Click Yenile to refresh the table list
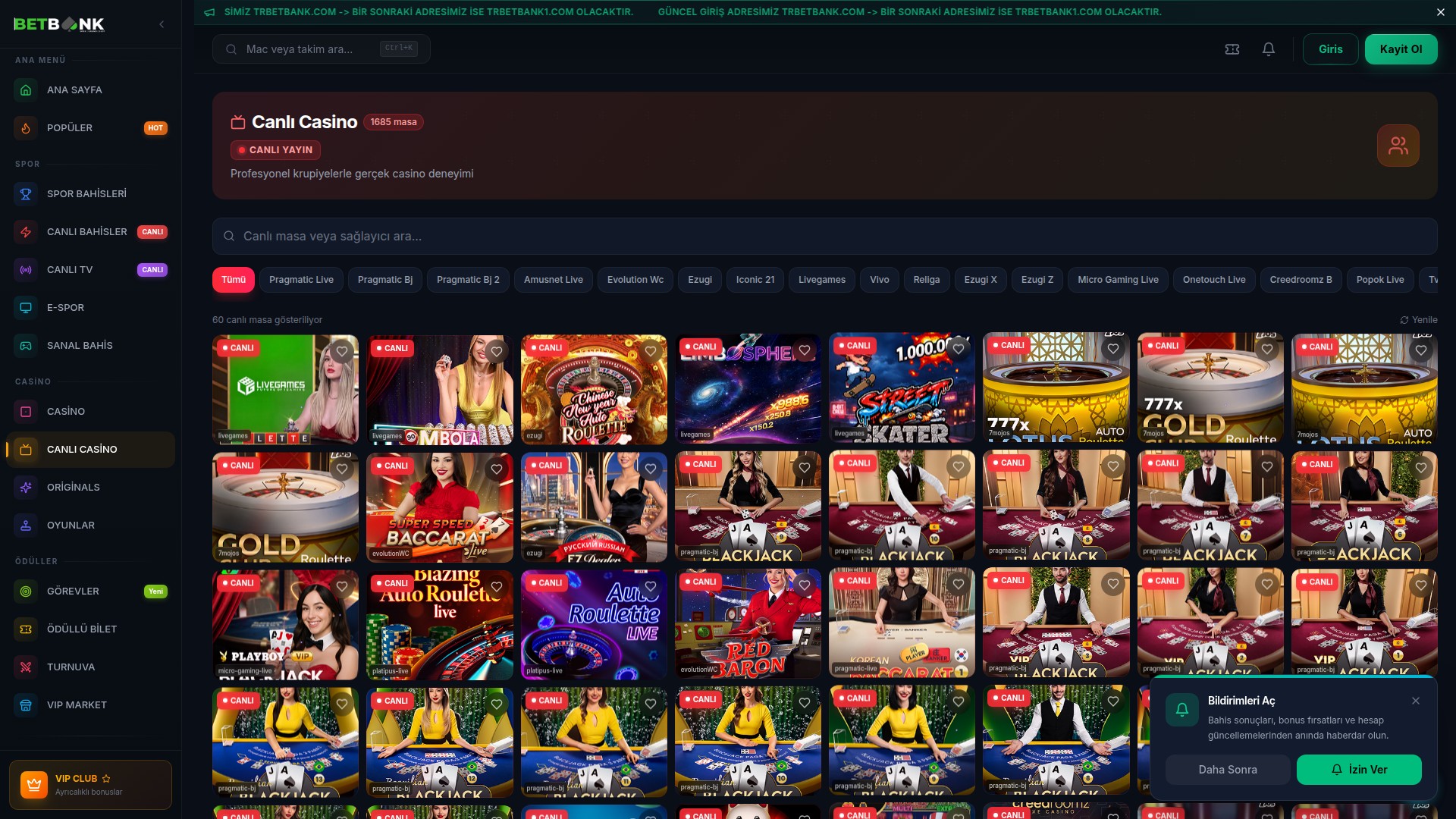 coord(1419,319)
